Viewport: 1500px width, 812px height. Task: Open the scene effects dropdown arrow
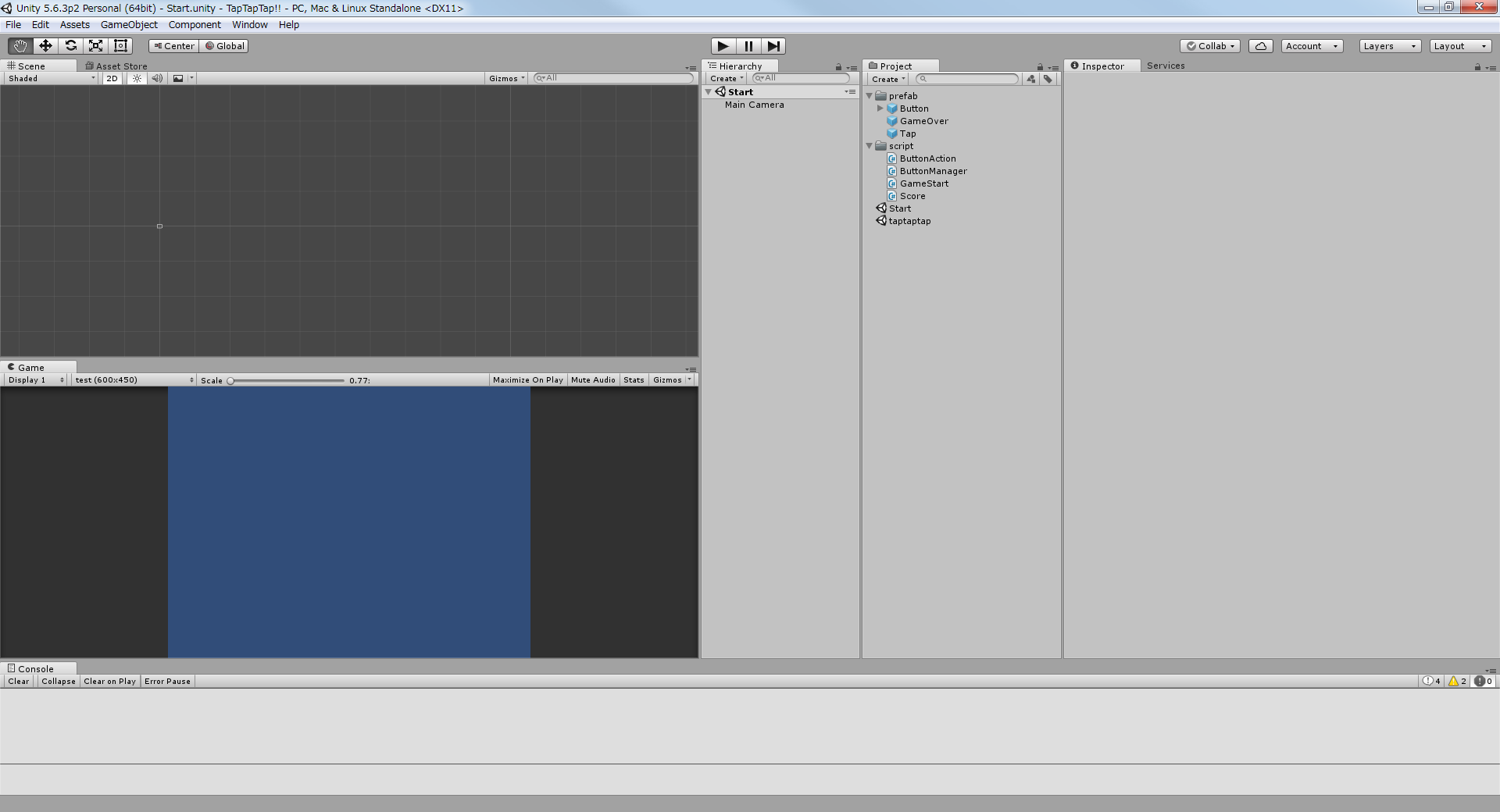point(191,78)
